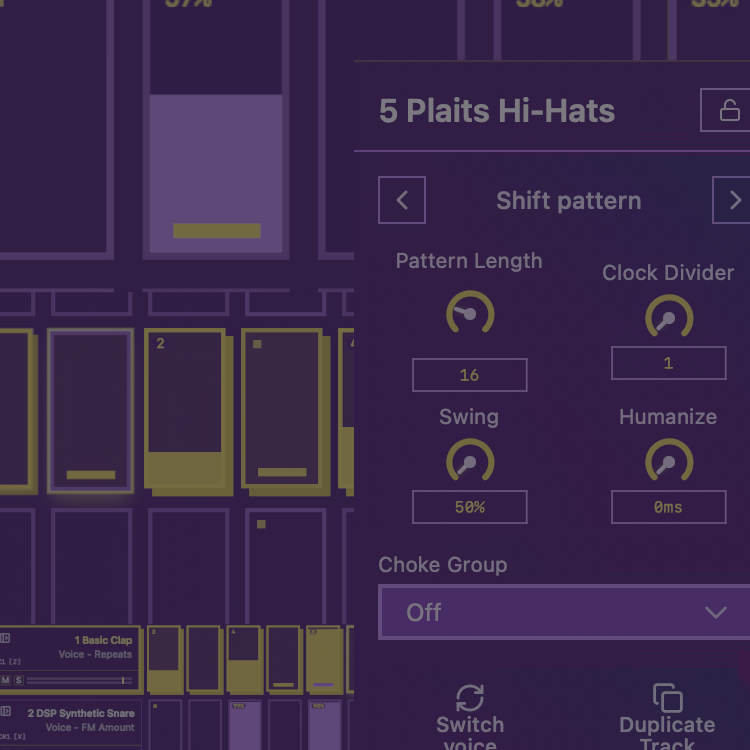
Task: Click the Swing value field showing 50%
Action: pyautogui.click(x=470, y=507)
